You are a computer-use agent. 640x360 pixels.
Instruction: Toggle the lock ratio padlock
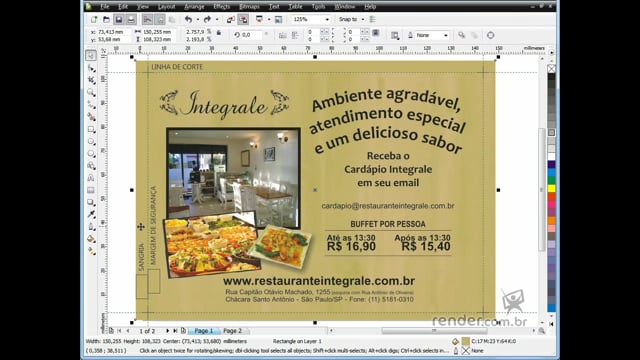pyautogui.click(x=219, y=33)
